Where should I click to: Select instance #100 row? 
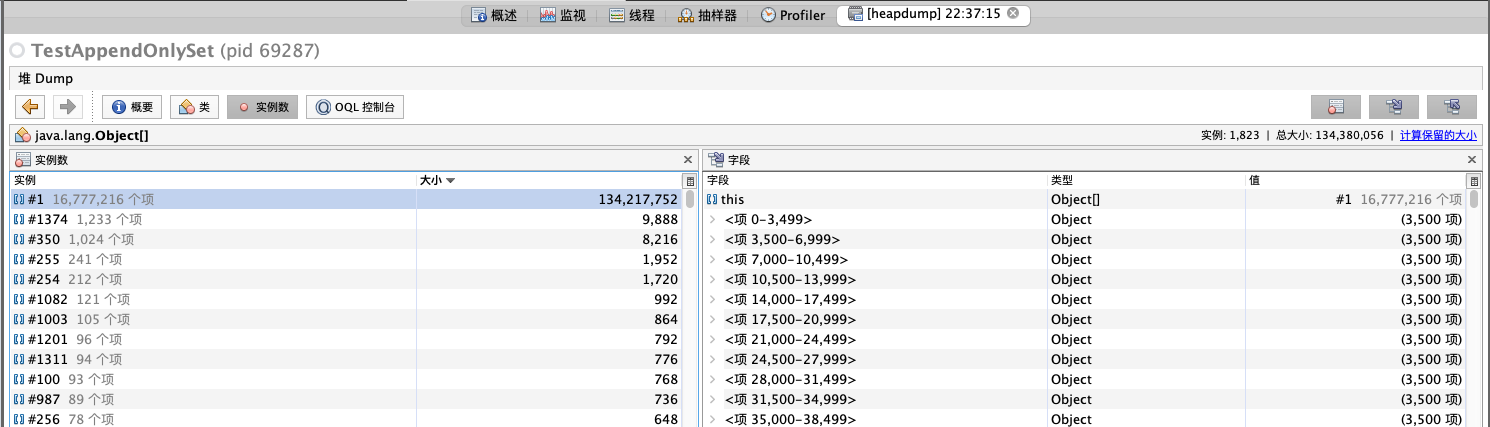coord(346,379)
